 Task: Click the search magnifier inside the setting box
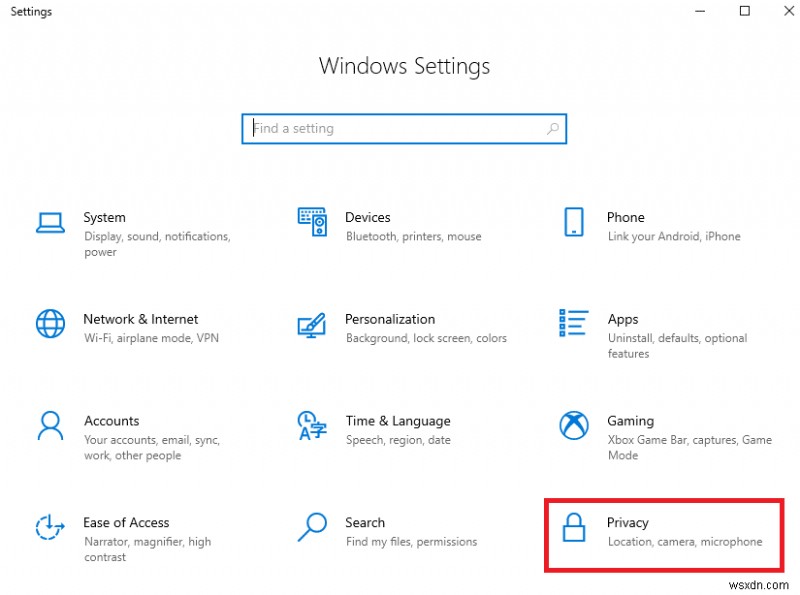pos(553,128)
